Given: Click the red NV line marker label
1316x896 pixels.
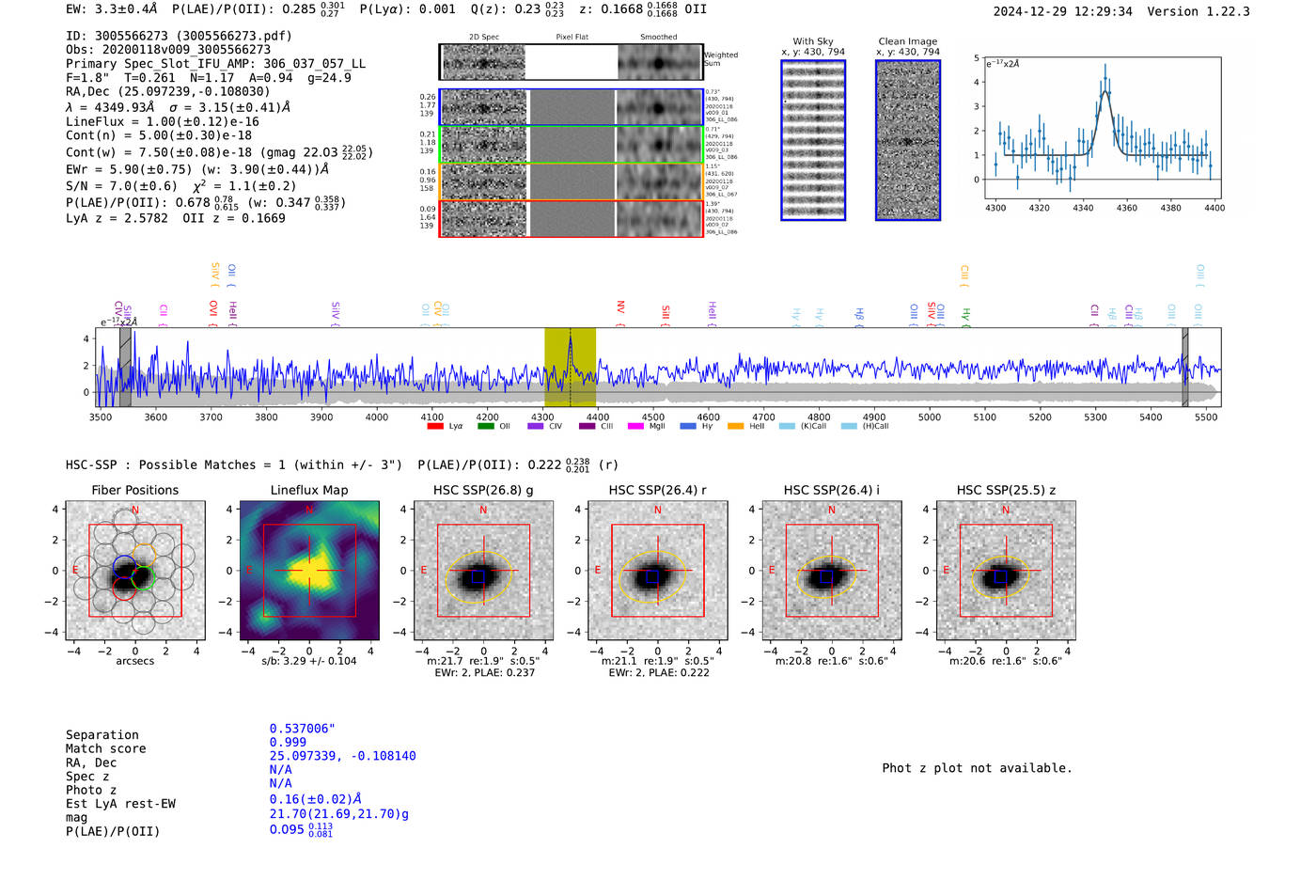Looking at the screenshot, I should tap(620, 307).
